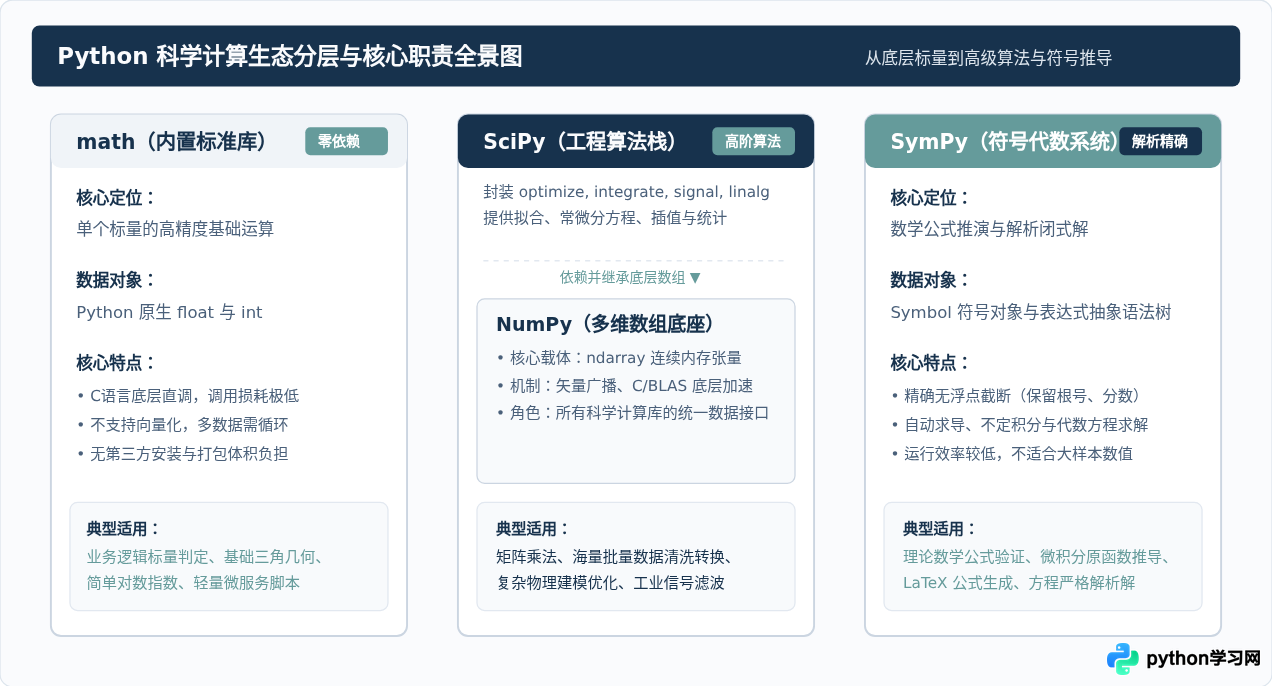
Task: Click the '解析精确' badge
Action: [x=1160, y=141]
